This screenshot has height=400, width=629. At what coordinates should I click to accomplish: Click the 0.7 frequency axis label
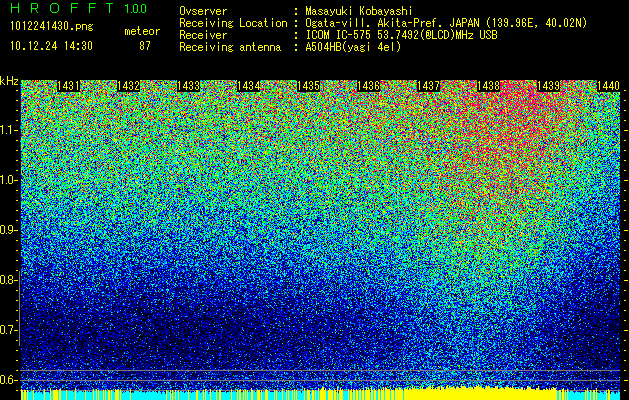click(9, 330)
